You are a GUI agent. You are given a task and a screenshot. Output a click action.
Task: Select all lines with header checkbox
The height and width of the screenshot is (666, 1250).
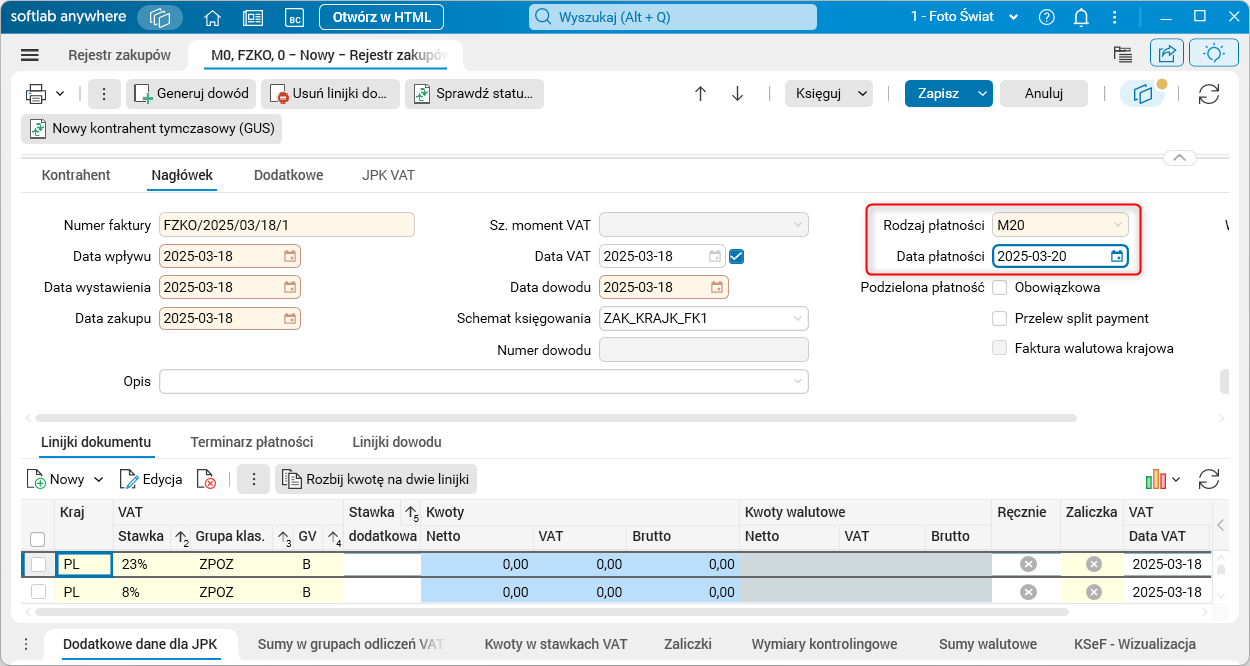(x=38, y=539)
